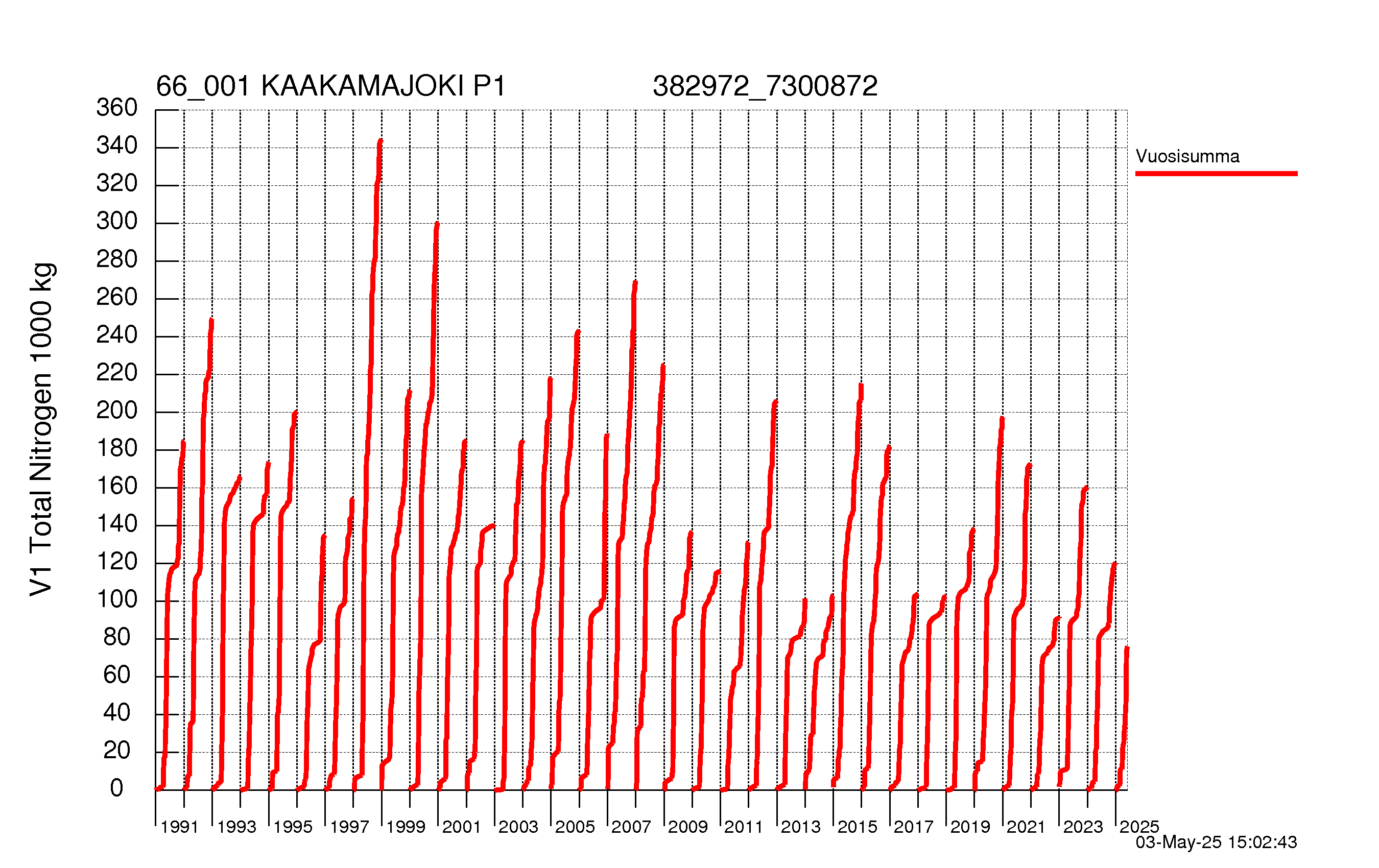Click y-axis value 60
This screenshot has height=868, width=1379.
pos(117,674)
